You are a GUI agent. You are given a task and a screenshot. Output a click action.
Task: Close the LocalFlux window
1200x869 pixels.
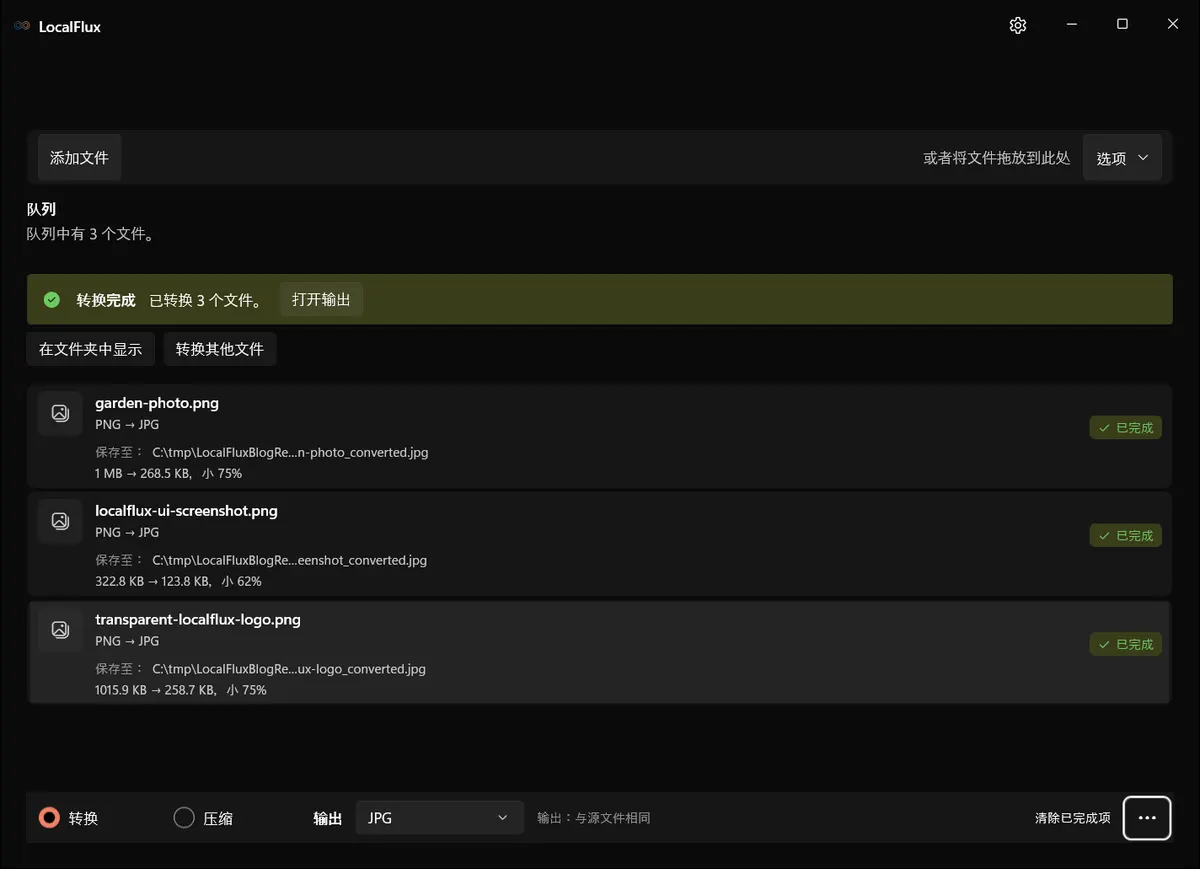coord(1173,25)
